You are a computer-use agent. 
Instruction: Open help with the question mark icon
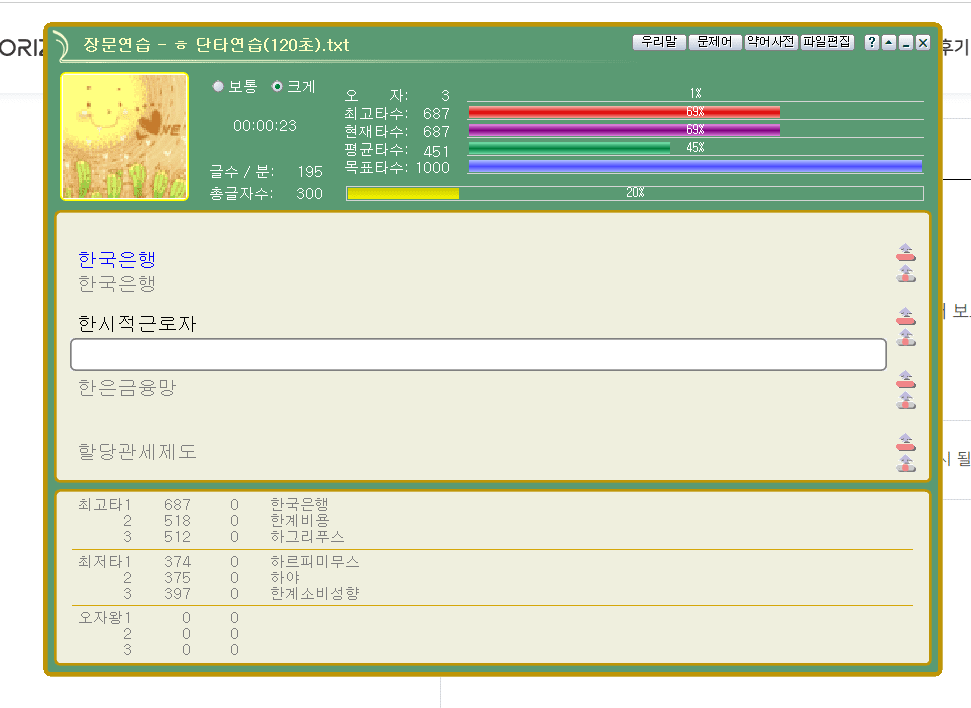[x=871, y=43]
